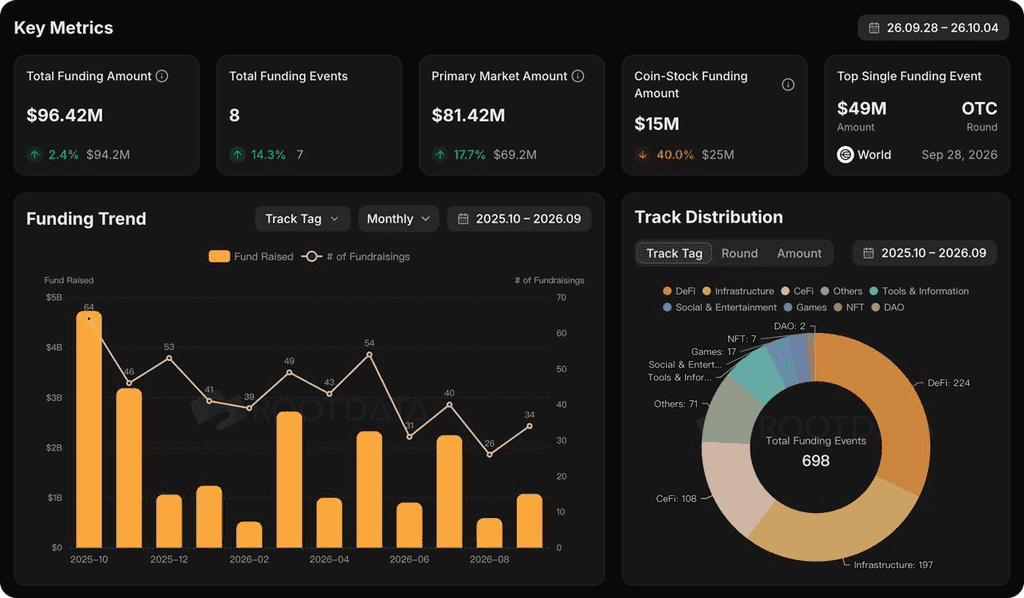
Task: Toggle Tools & Information legend entry
Action: tap(919, 291)
